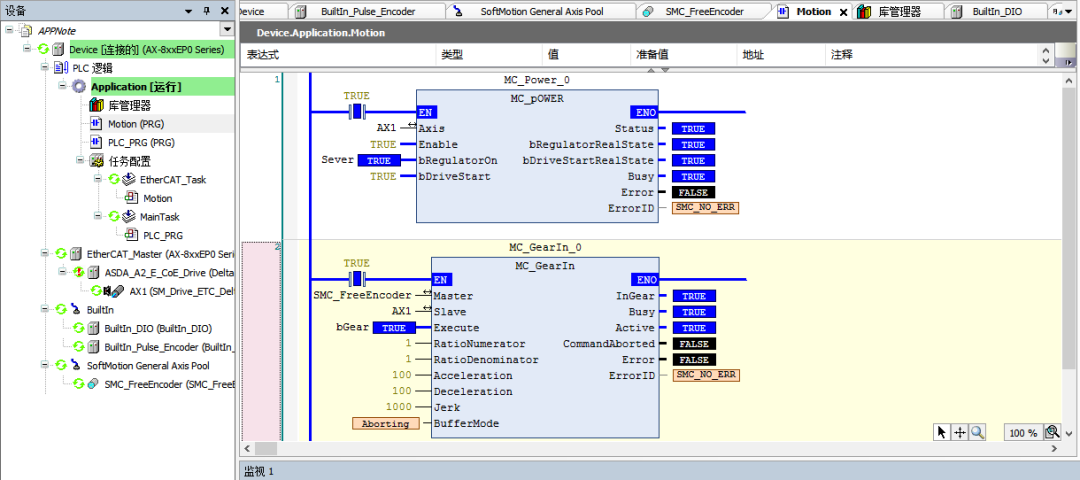The height and width of the screenshot is (480, 1080).
Task: Toggle the Sever TRUE value box
Action: tap(378, 160)
